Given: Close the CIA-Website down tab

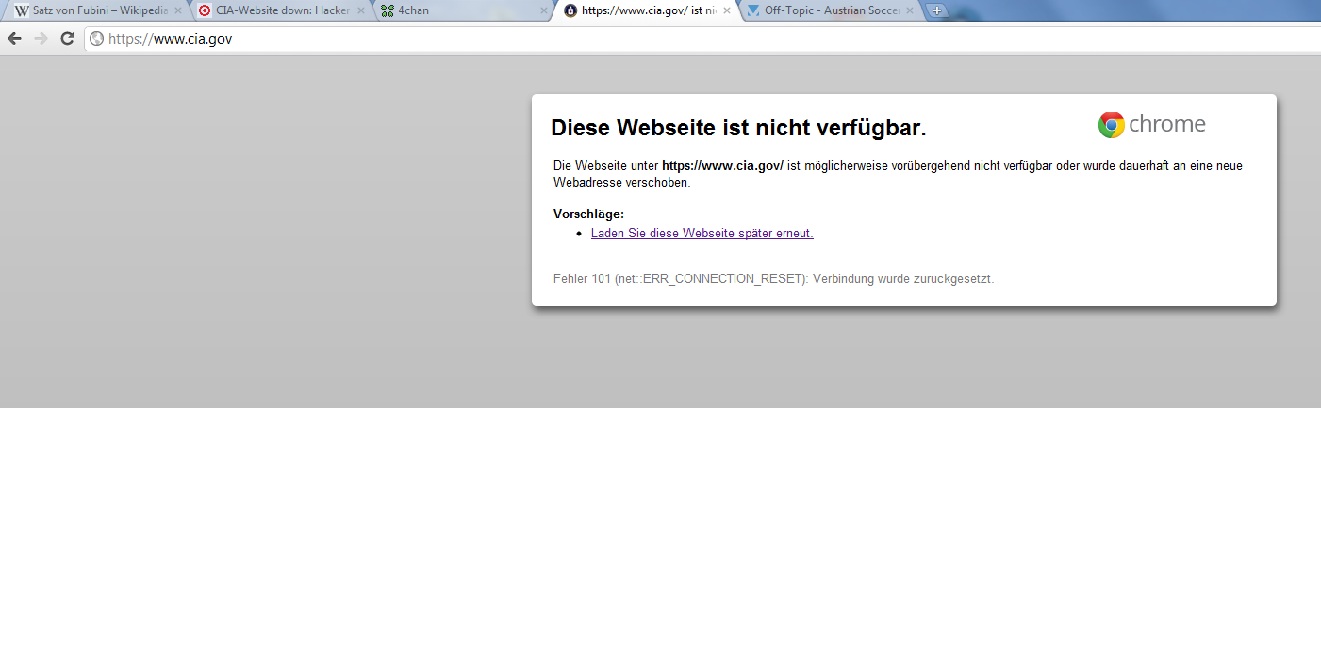Looking at the screenshot, I should [361, 11].
